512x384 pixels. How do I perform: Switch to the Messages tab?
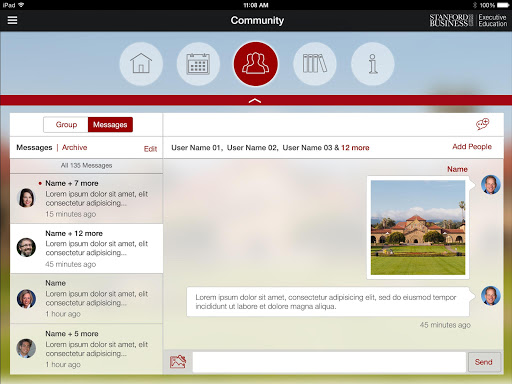(110, 125)
